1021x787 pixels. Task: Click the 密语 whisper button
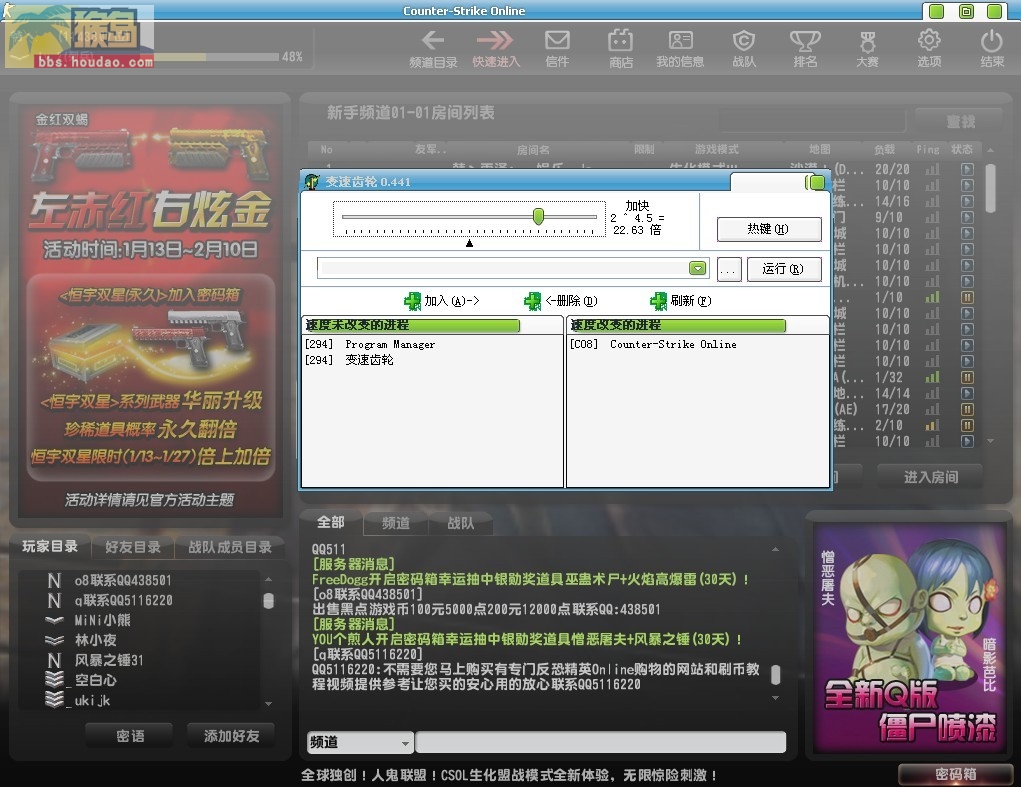coord(130,736)
